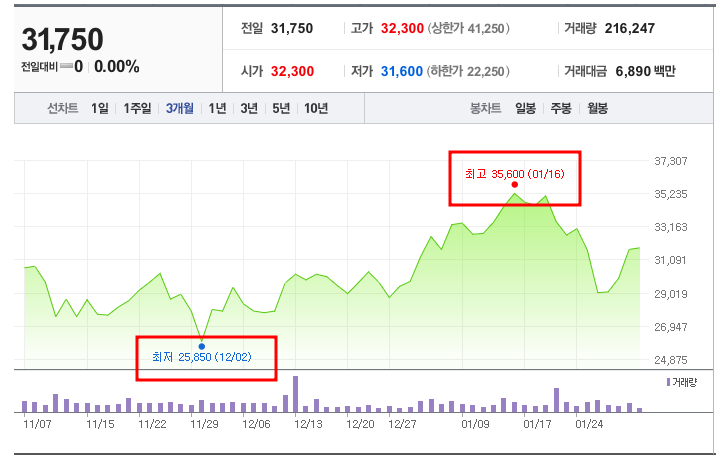Click the 0.00% change value
The image size is (716, 455).
pyautogui.click(x=116, y=67)
